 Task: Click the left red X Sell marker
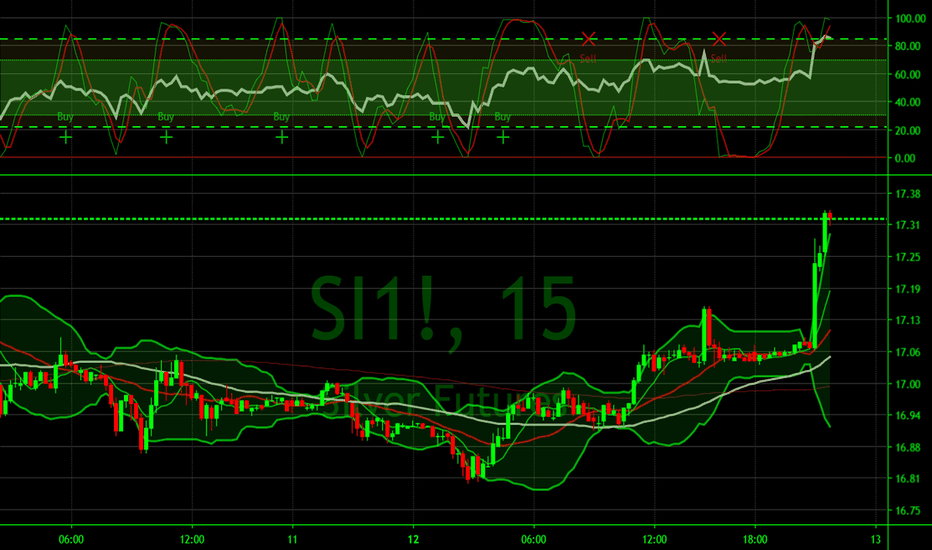pos(588,39)
